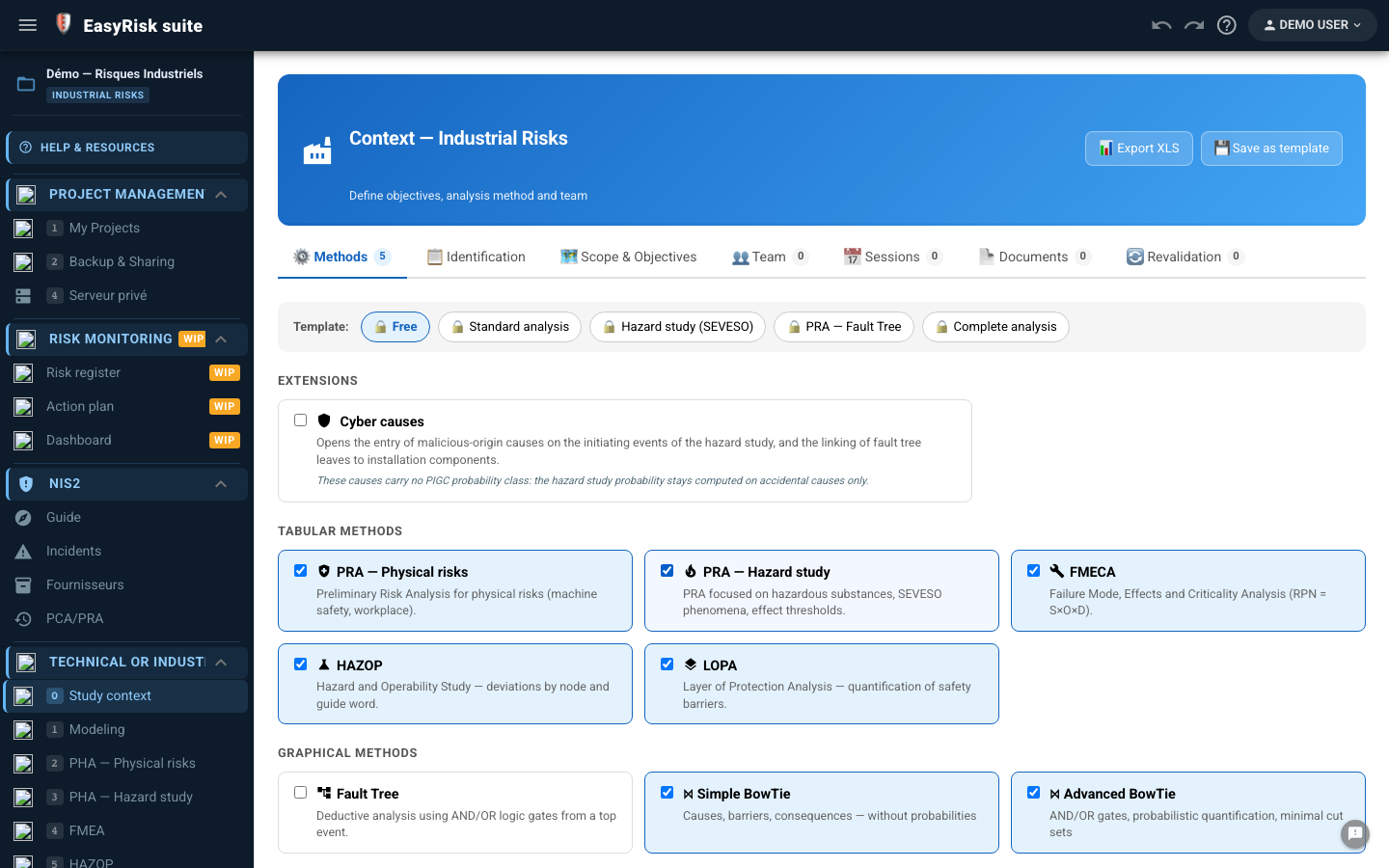Collapse the NIS2 sidebar section
This screenshot has height=868, width=1389.
click(221, 484)
